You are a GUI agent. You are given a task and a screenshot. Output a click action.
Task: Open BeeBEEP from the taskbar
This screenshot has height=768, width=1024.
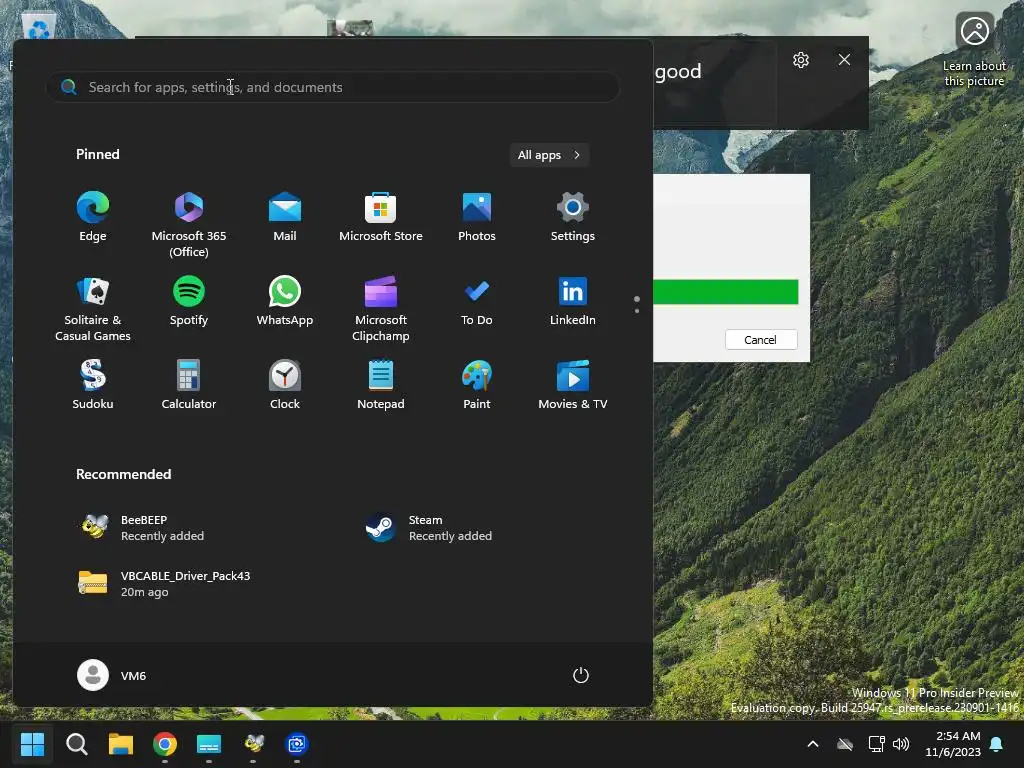[253, 744]
